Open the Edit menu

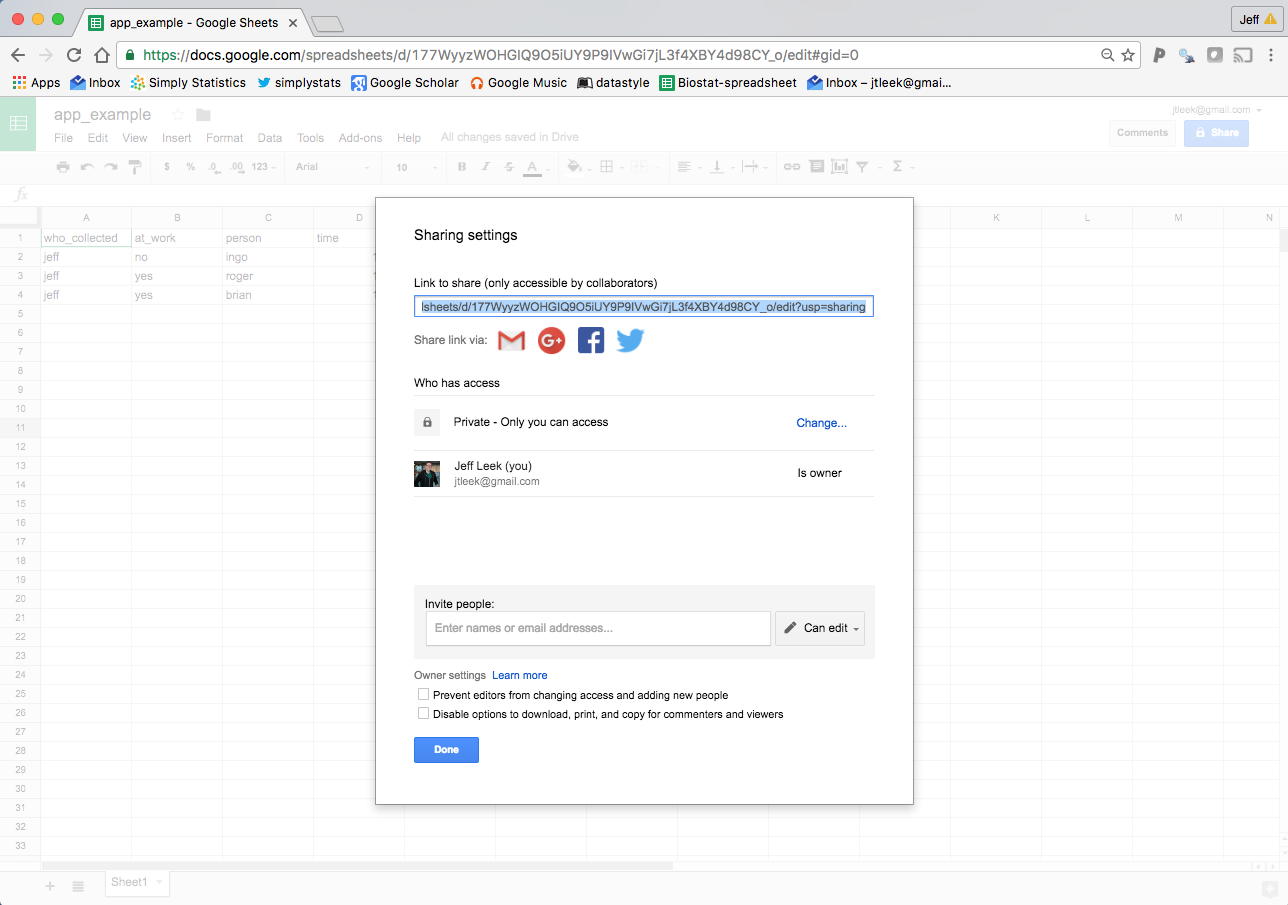[x=97, y=138]
